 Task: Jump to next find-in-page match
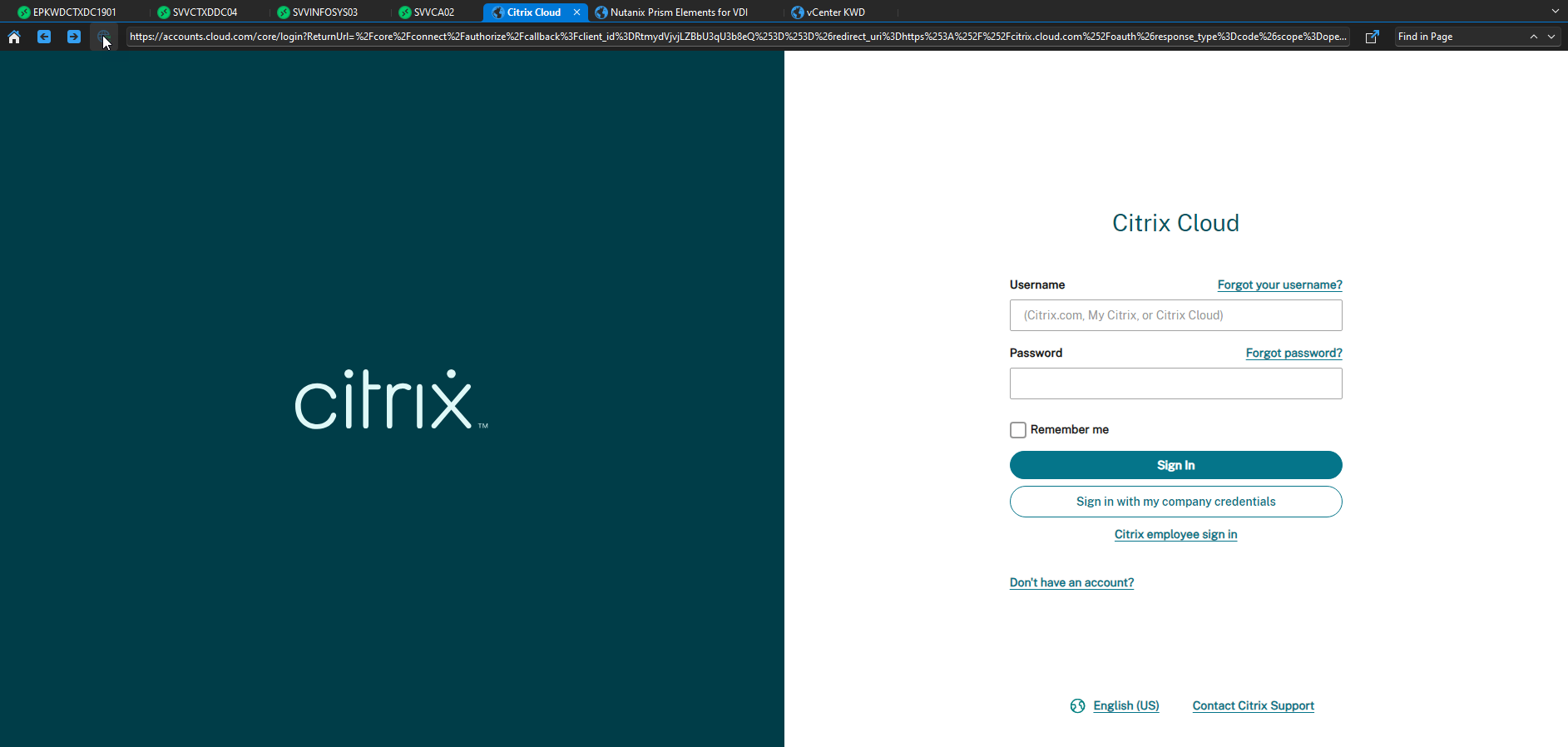click(x=1551, y=37)
